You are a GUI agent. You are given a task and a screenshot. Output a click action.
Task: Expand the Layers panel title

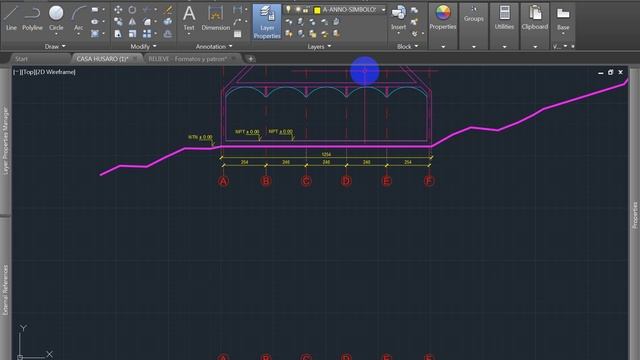[x=319, y=47]
